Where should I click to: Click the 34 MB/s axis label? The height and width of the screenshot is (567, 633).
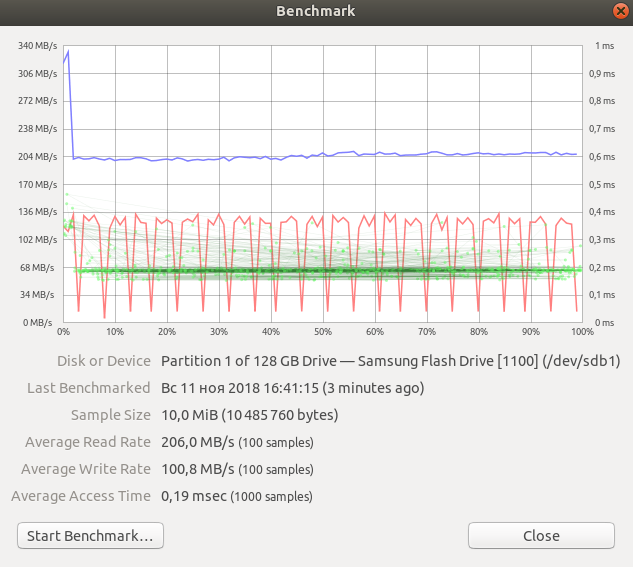37,295
